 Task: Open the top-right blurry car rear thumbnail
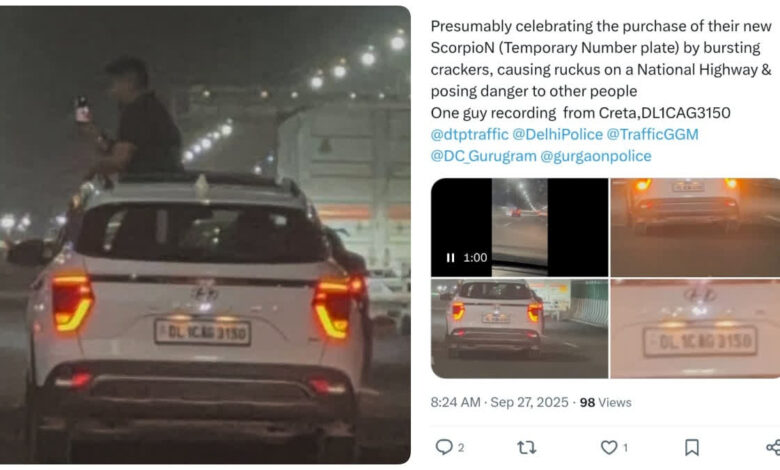tap(695, 227)
